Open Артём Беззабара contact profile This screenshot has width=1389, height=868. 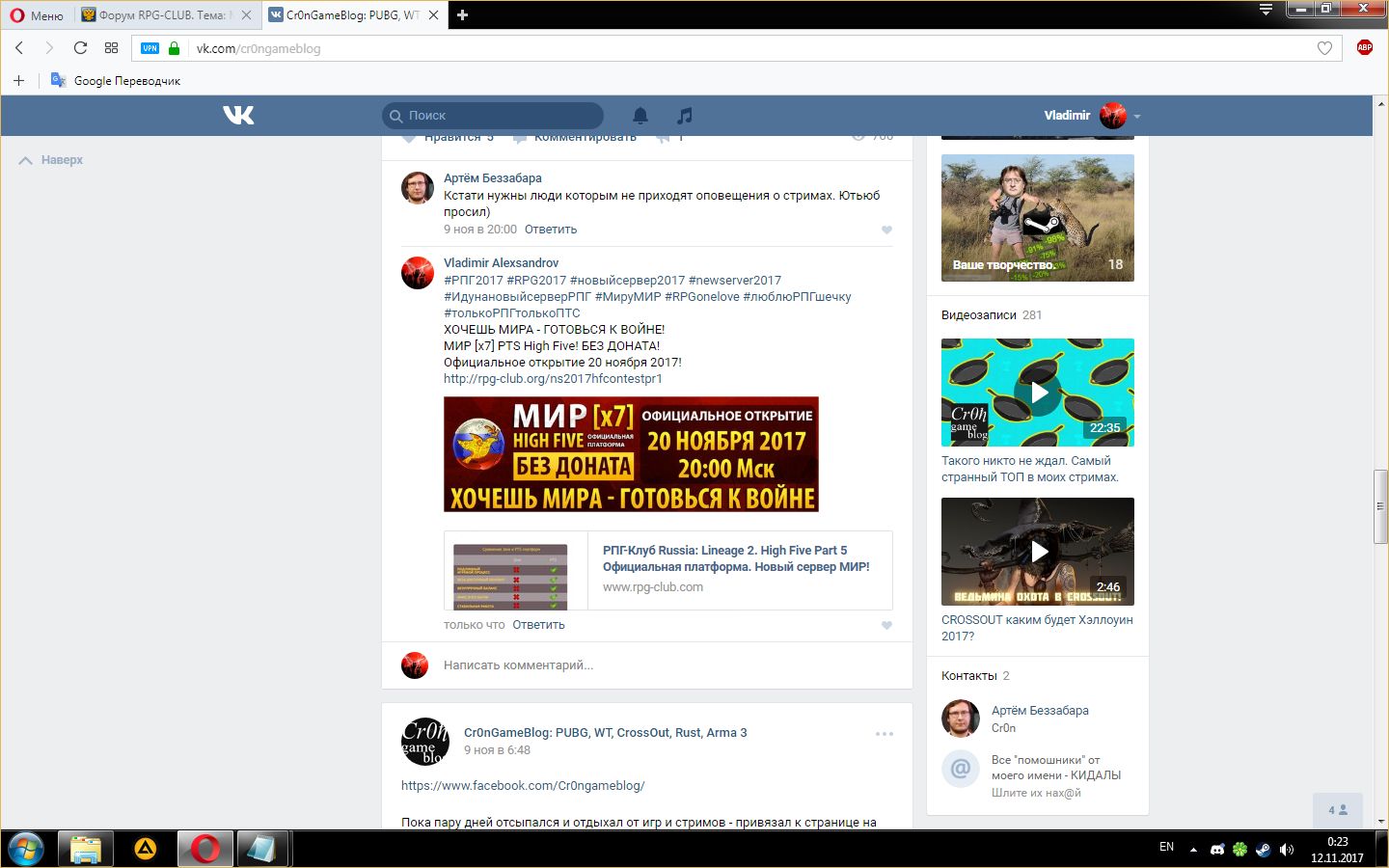click(1040, 711)
